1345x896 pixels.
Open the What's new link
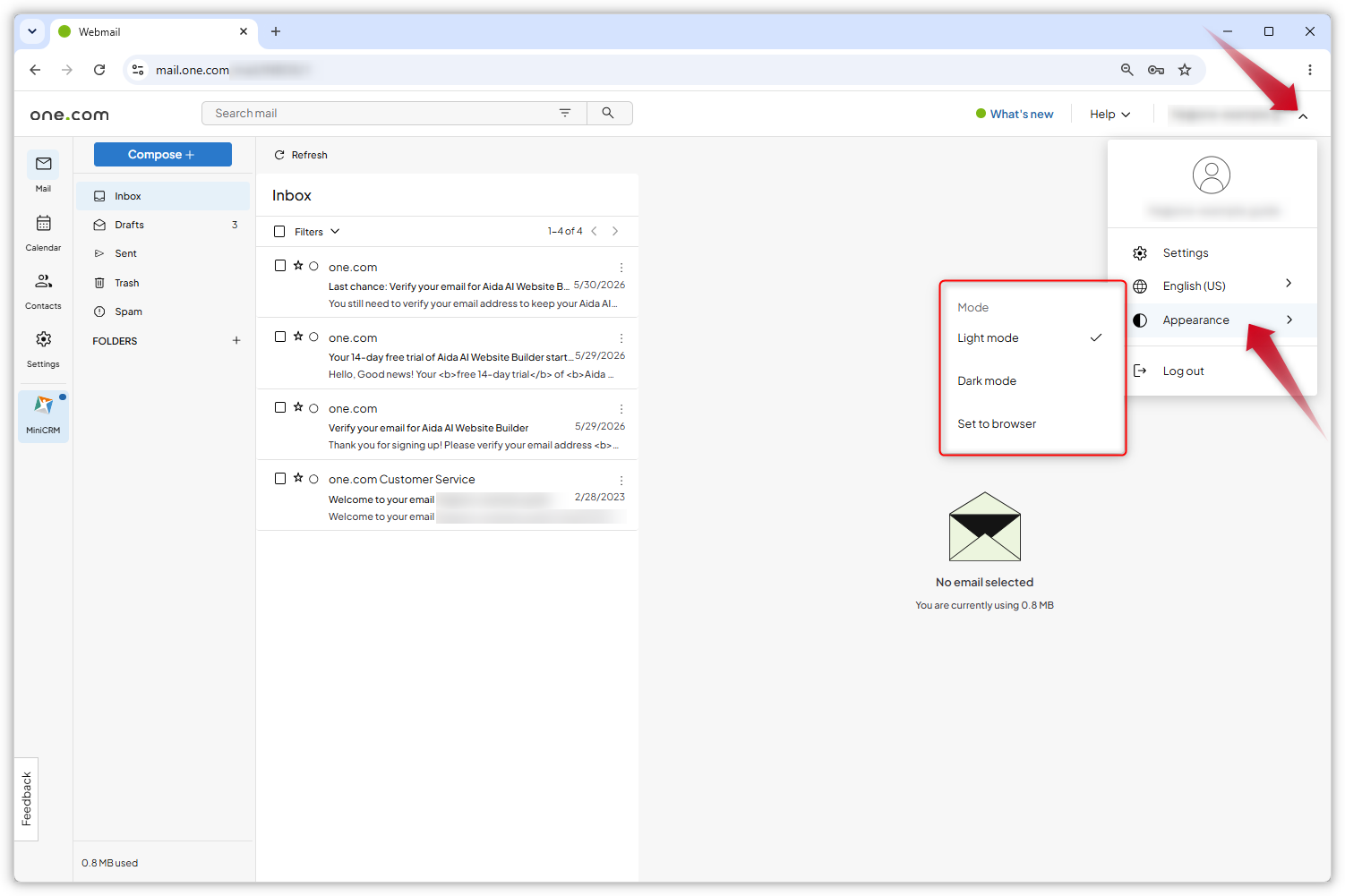coord(1015,114)
